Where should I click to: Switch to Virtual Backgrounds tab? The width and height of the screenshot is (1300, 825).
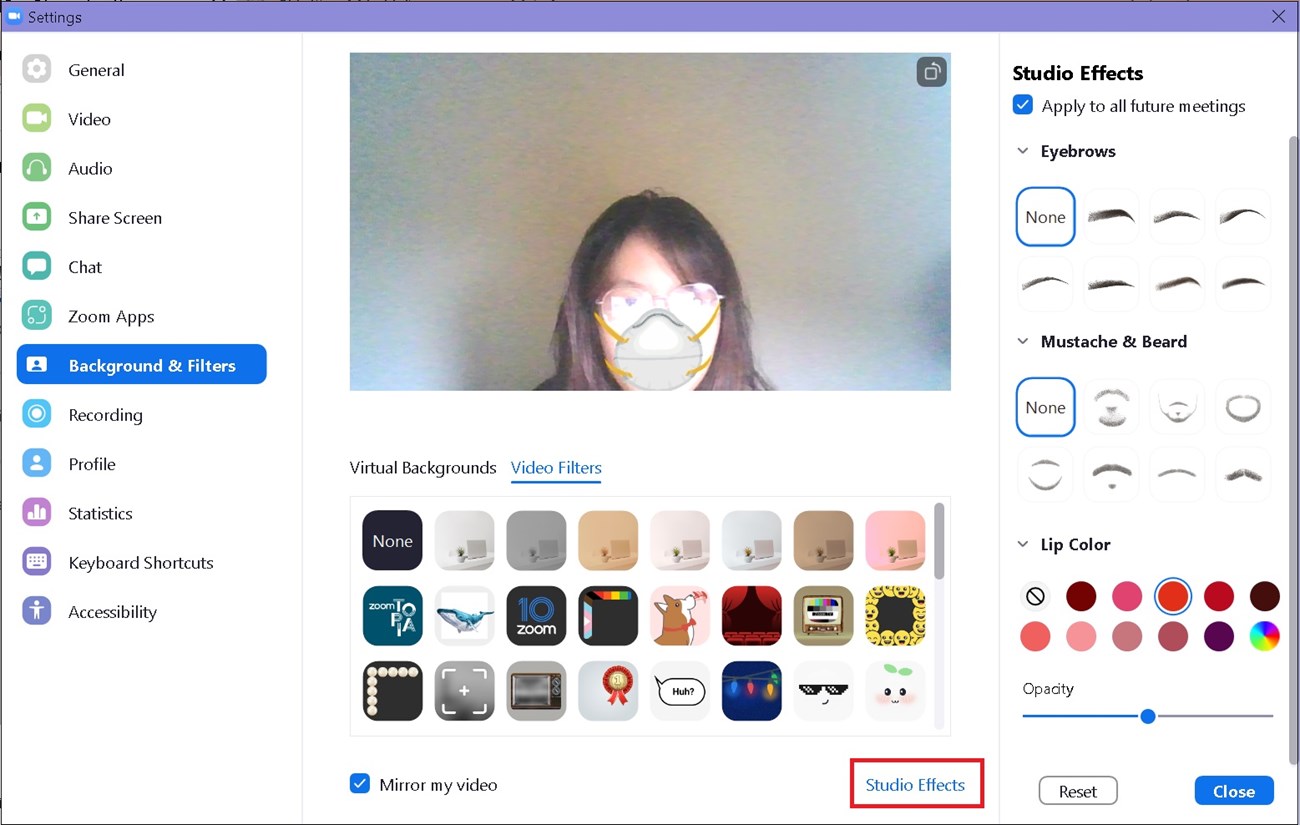(423, 467)
